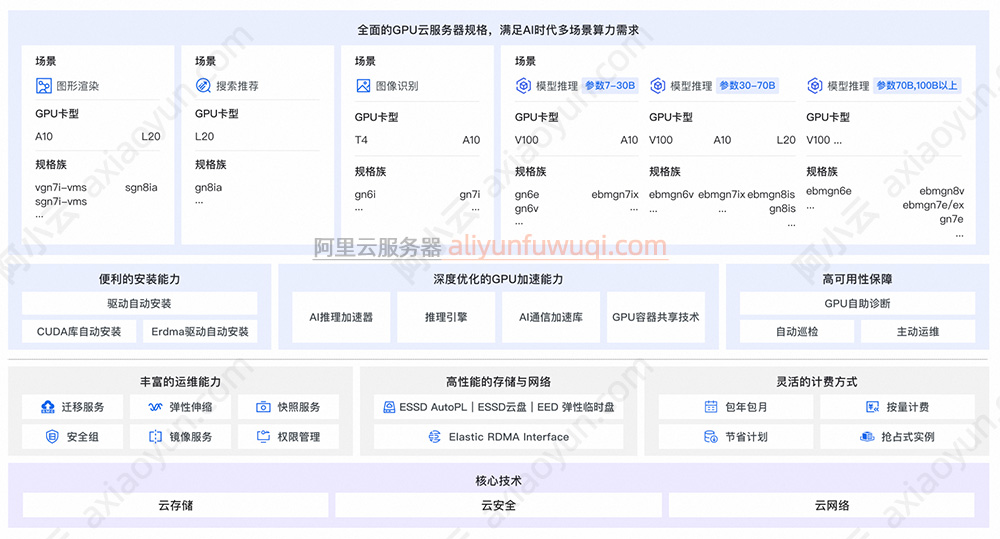Click the gn6e spec family text
1000x539 pixels.
pos(527,195)
